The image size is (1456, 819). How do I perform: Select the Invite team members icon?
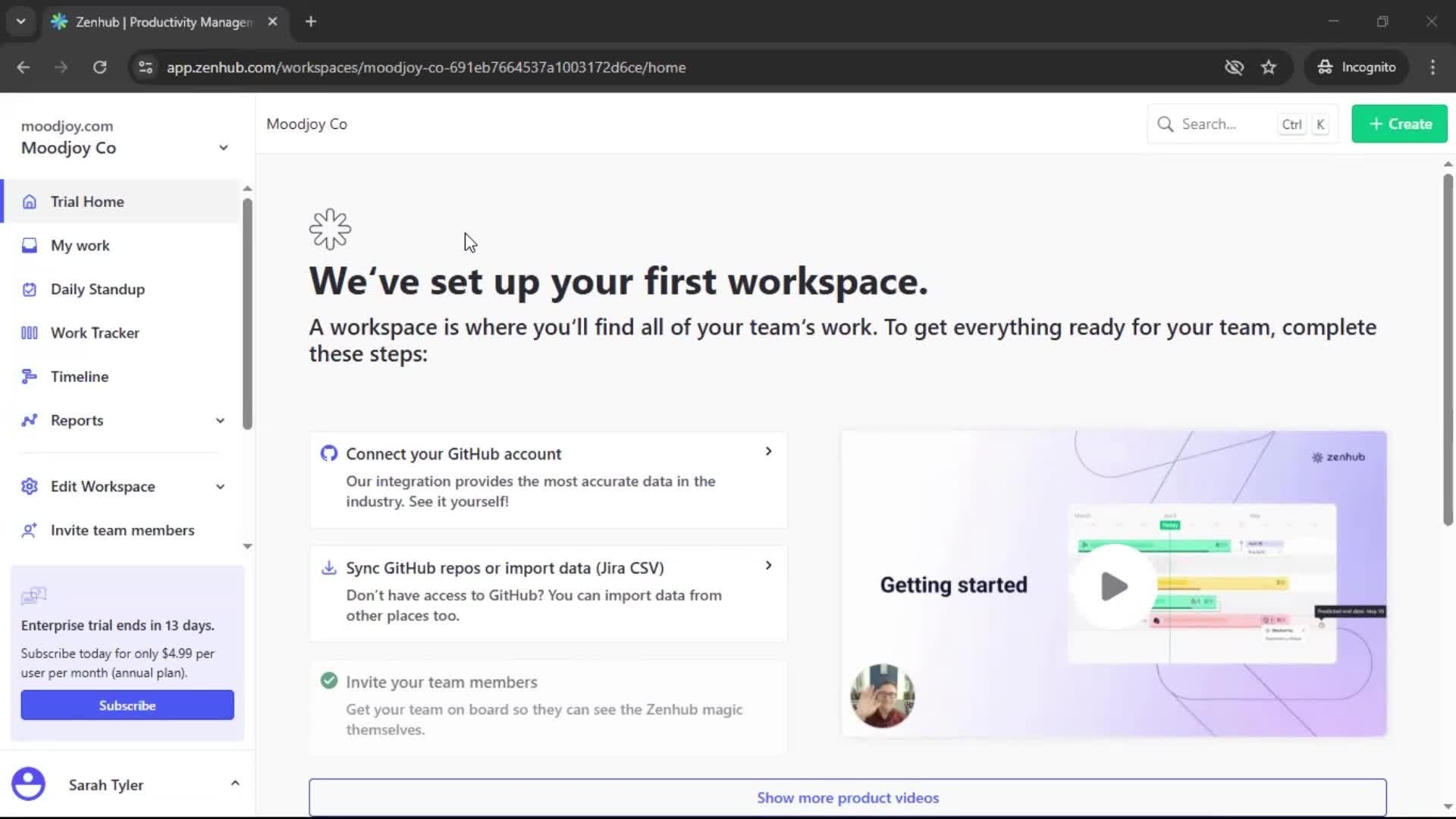[x=29, y=530]
